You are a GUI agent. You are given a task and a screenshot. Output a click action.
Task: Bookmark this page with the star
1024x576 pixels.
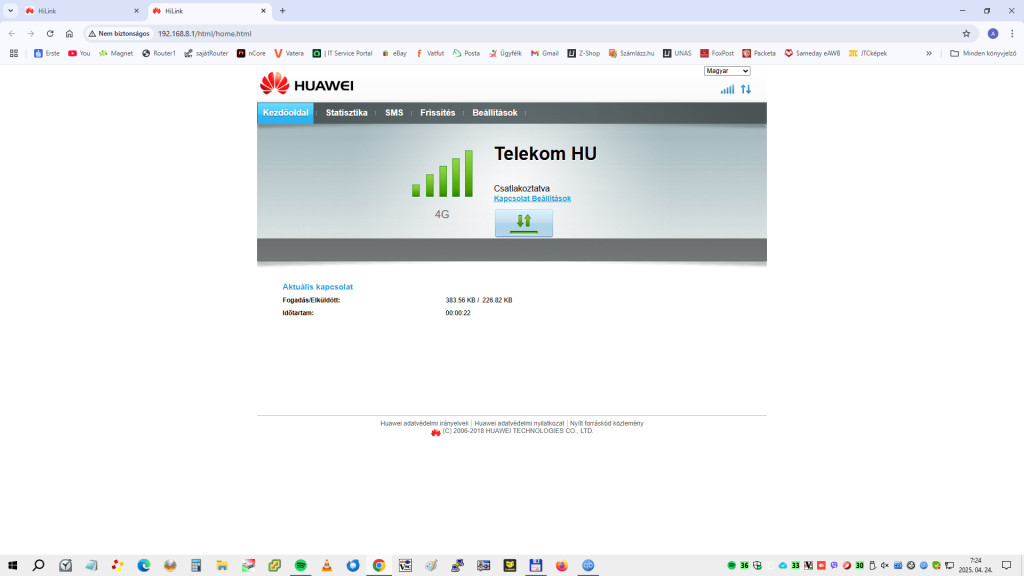point(966,33)
